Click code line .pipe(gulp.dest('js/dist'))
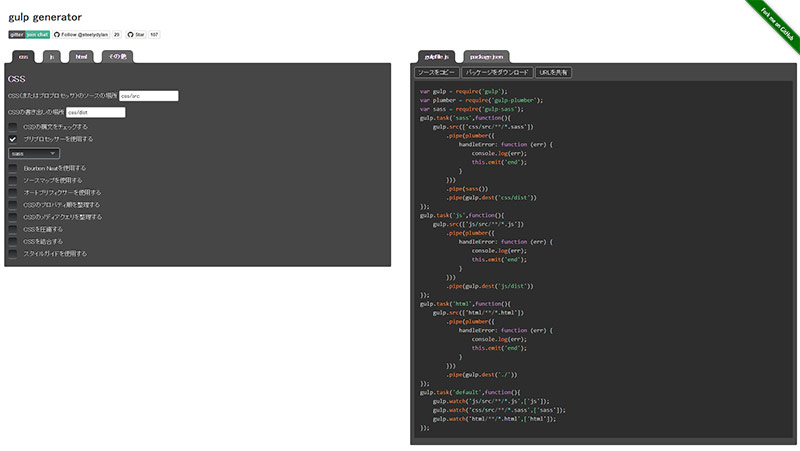 490,286
